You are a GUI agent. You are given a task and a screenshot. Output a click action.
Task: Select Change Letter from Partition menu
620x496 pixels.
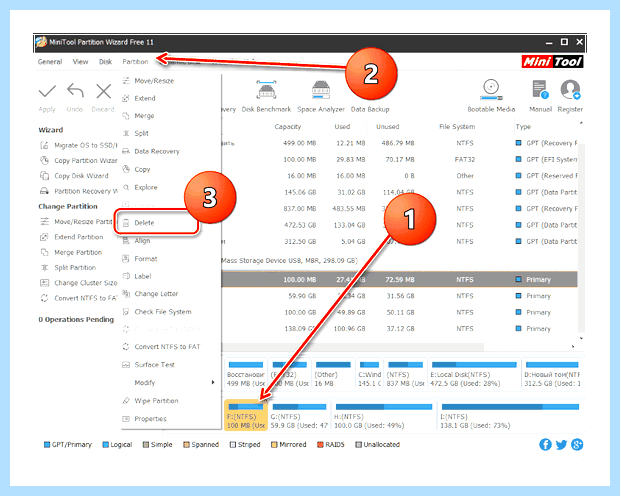pyautogui.click(x=170, y=294)
